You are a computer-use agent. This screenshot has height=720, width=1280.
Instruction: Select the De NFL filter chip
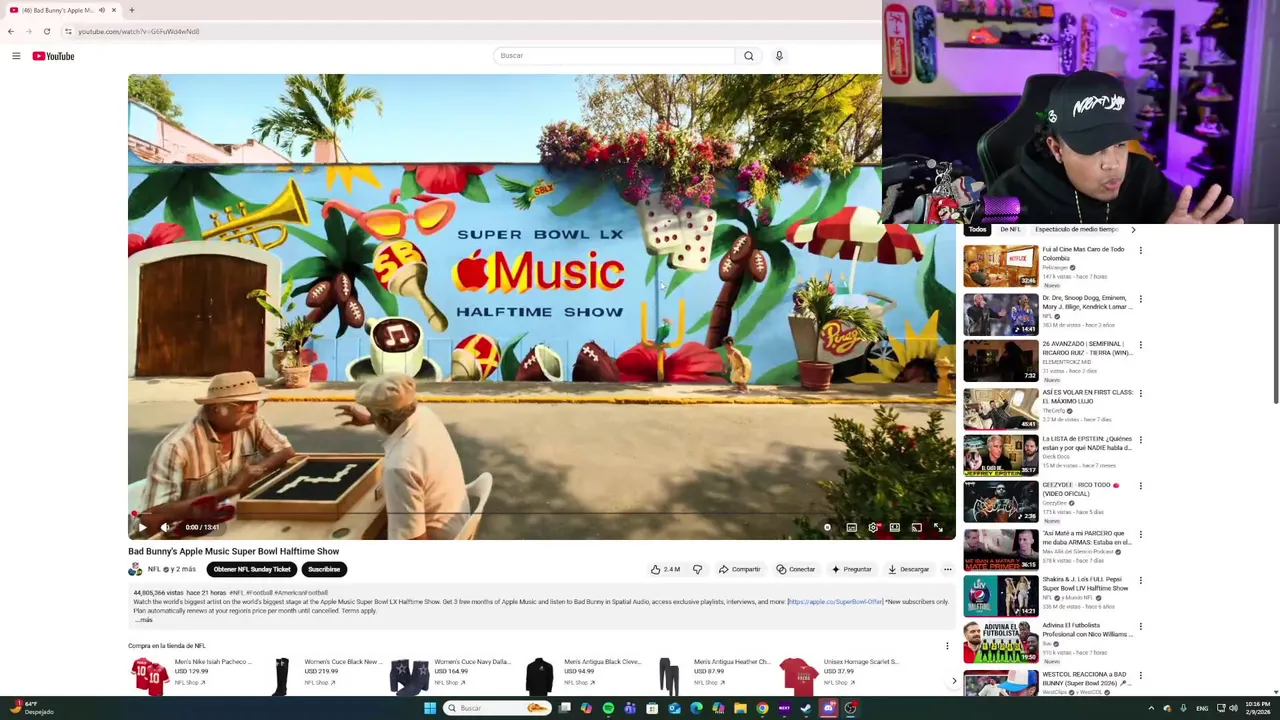[x=1010, y=229]
